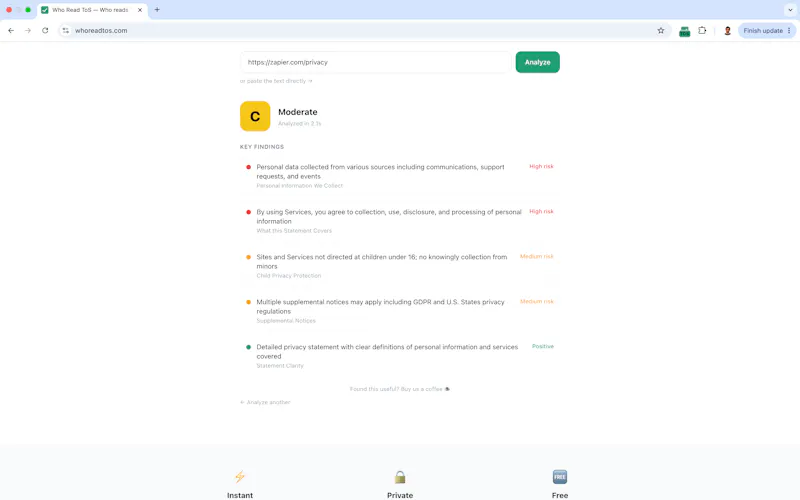
Task: Click High risk label for By using Services
Action: click(x=541, y=211)
